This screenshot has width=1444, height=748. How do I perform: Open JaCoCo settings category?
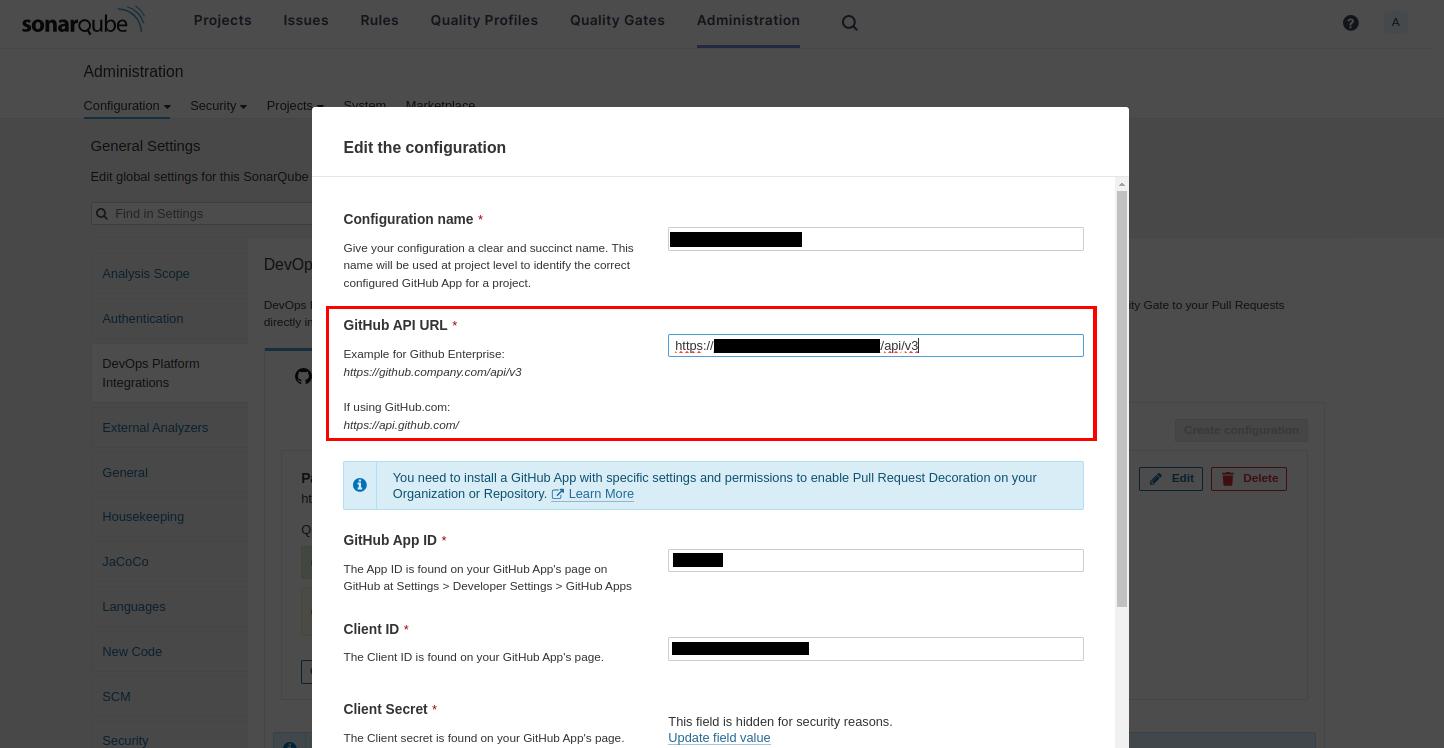(x=125, y=562)
